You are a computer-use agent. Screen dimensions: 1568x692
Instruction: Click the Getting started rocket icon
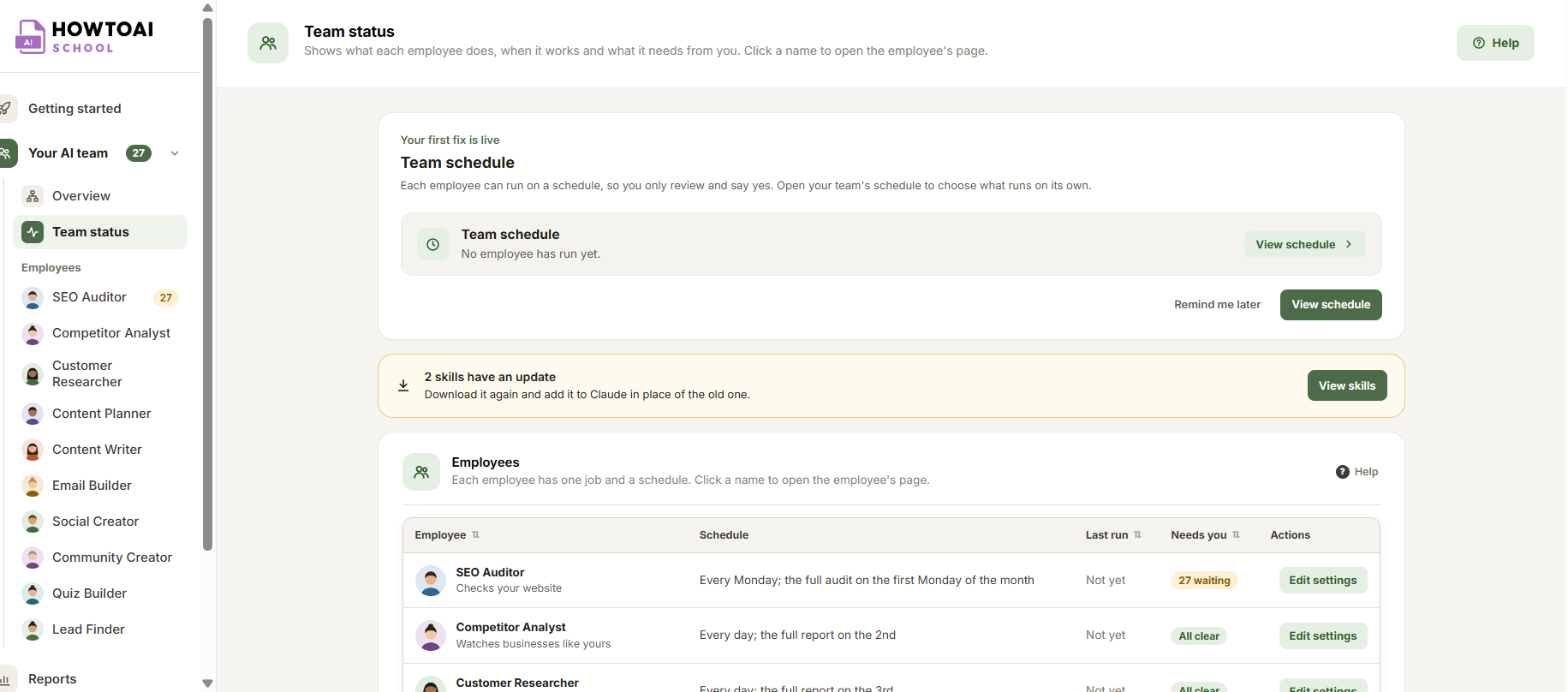7,108
